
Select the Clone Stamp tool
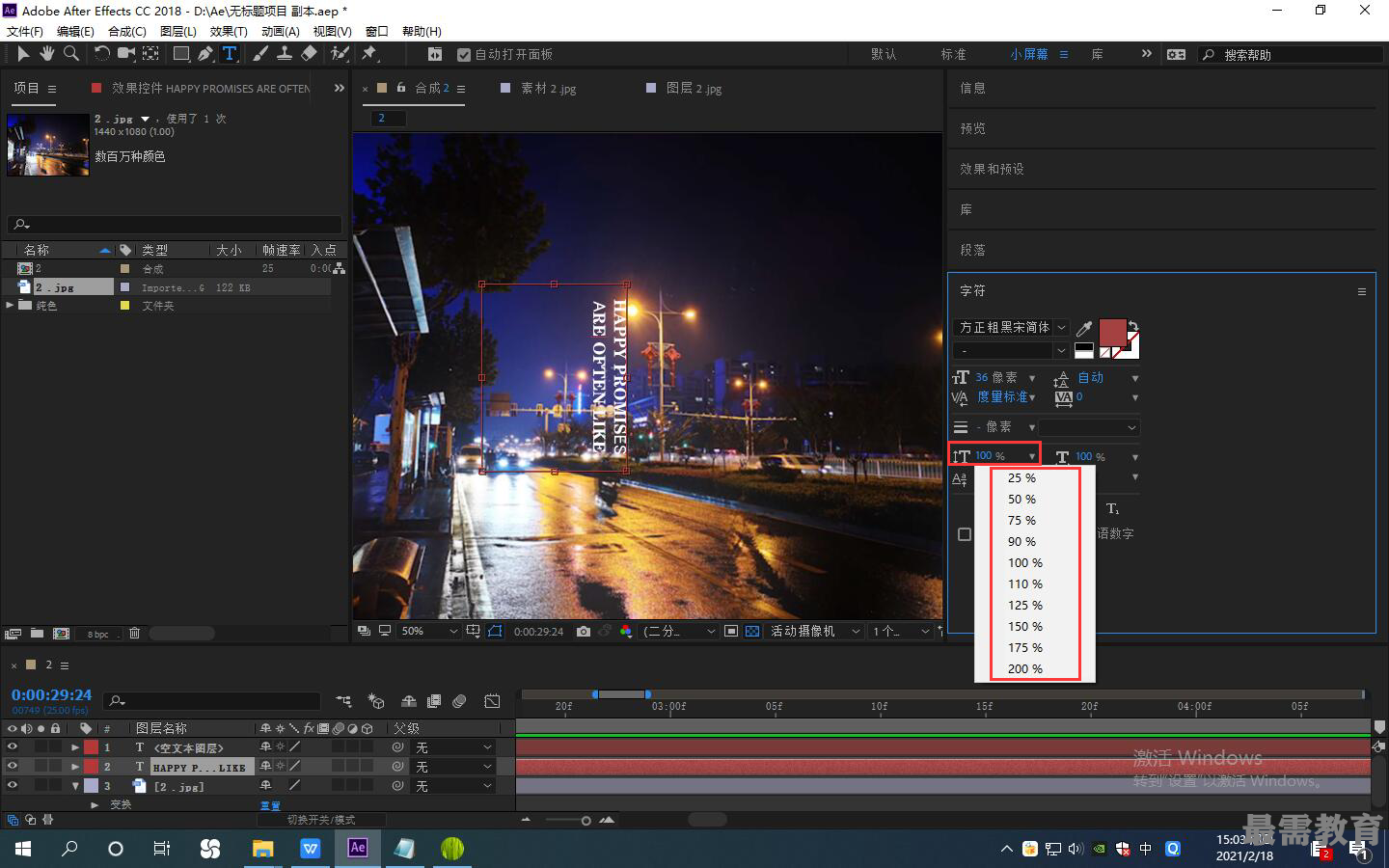tap(285, 54)
